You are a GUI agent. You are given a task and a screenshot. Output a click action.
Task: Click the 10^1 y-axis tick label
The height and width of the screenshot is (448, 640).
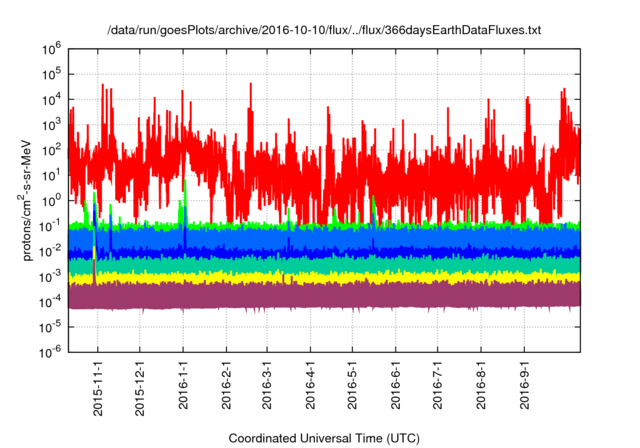51,176
